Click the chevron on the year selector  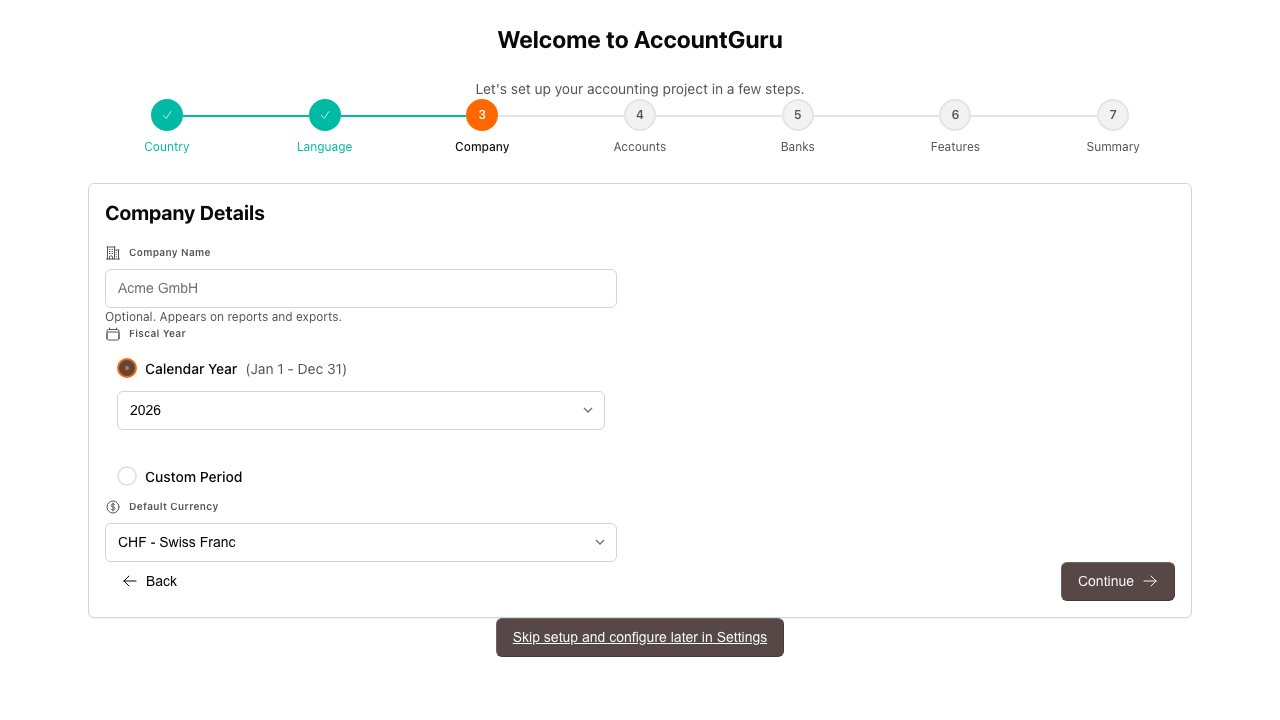point(588,410)
